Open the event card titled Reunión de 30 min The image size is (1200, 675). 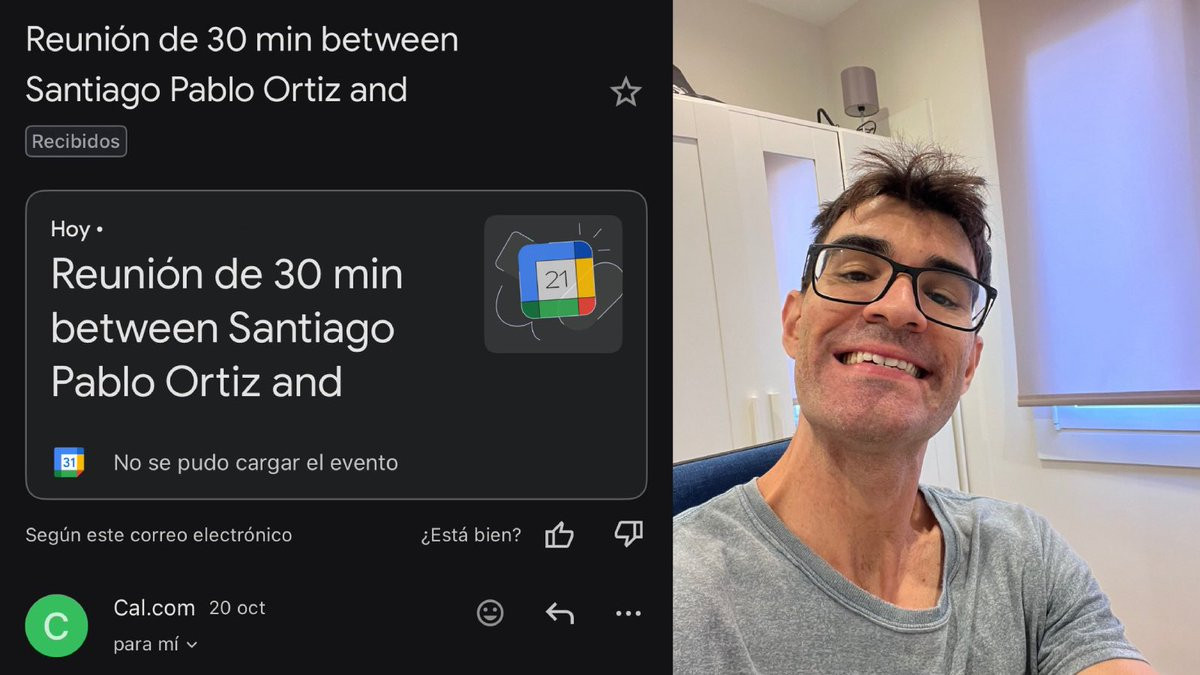[336, 344]
